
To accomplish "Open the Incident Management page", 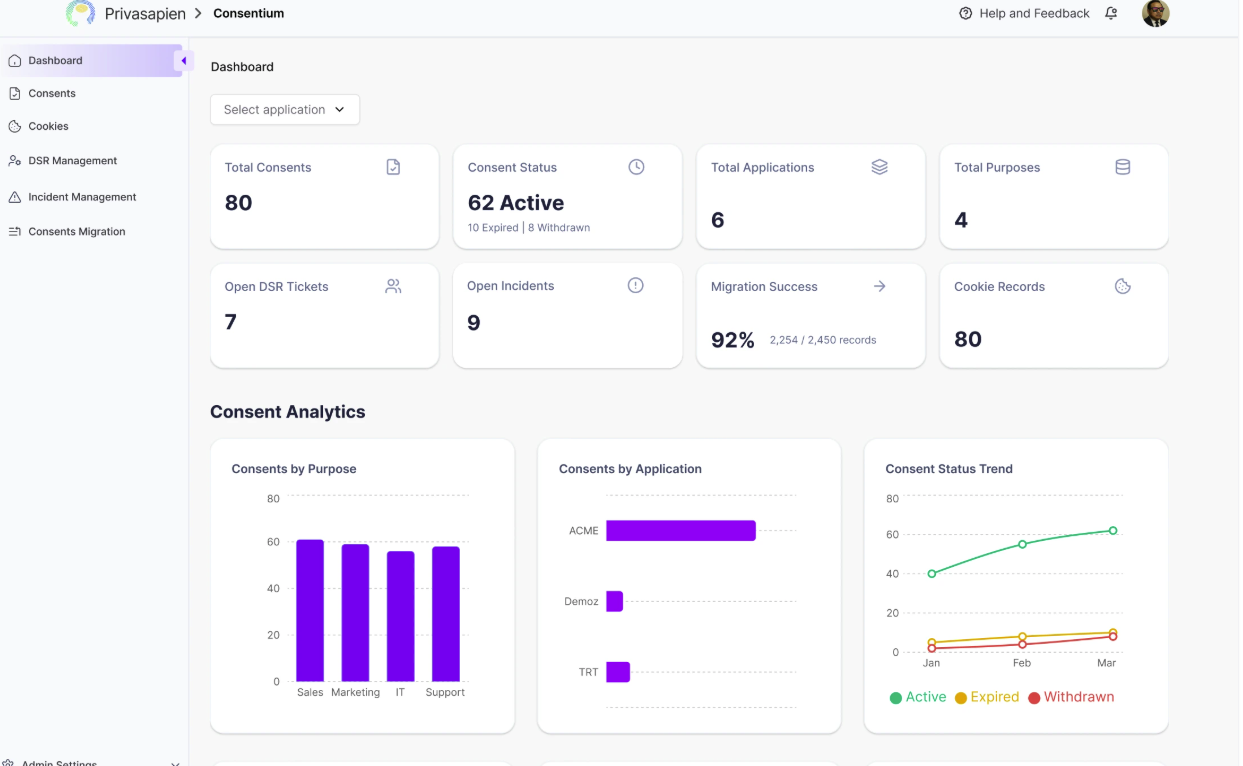I will click(82, 197).
